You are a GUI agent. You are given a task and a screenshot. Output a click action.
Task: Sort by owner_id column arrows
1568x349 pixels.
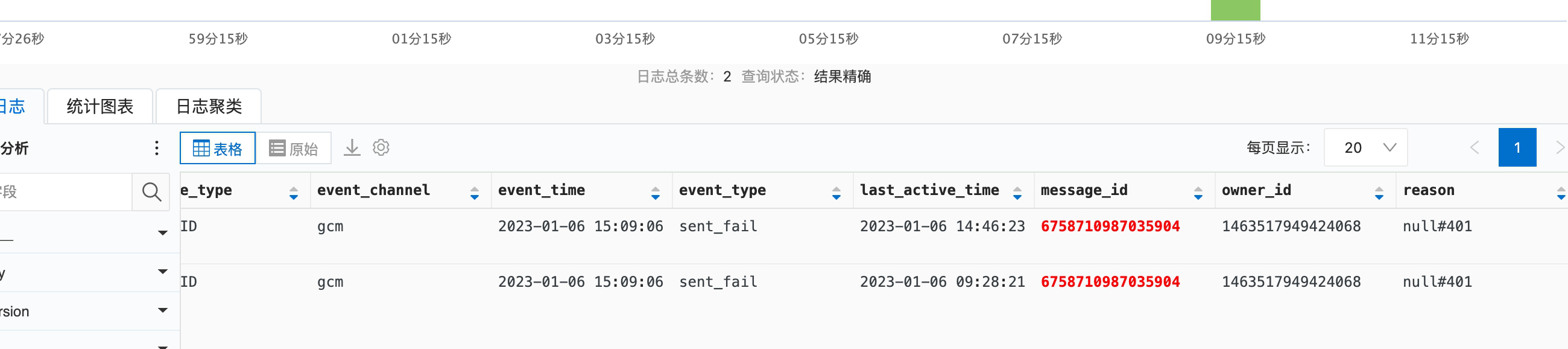[1379, 194]
